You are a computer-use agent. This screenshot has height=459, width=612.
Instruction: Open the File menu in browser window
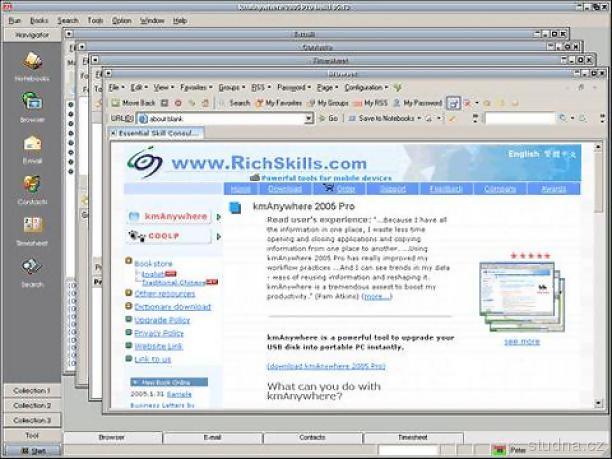(116, 87)
